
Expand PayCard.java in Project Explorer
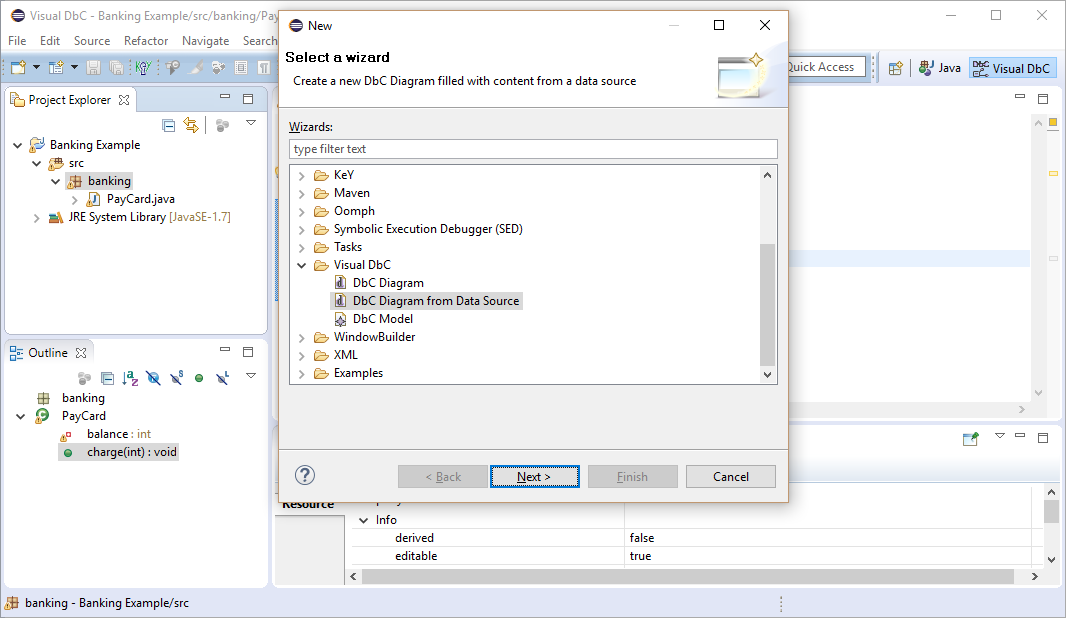point(75,200)
